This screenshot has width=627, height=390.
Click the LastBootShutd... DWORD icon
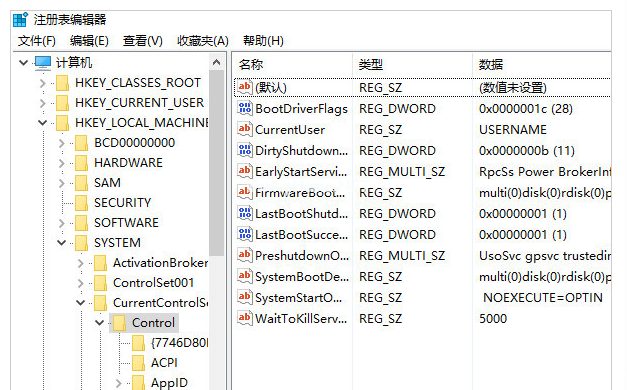(245, 213)
